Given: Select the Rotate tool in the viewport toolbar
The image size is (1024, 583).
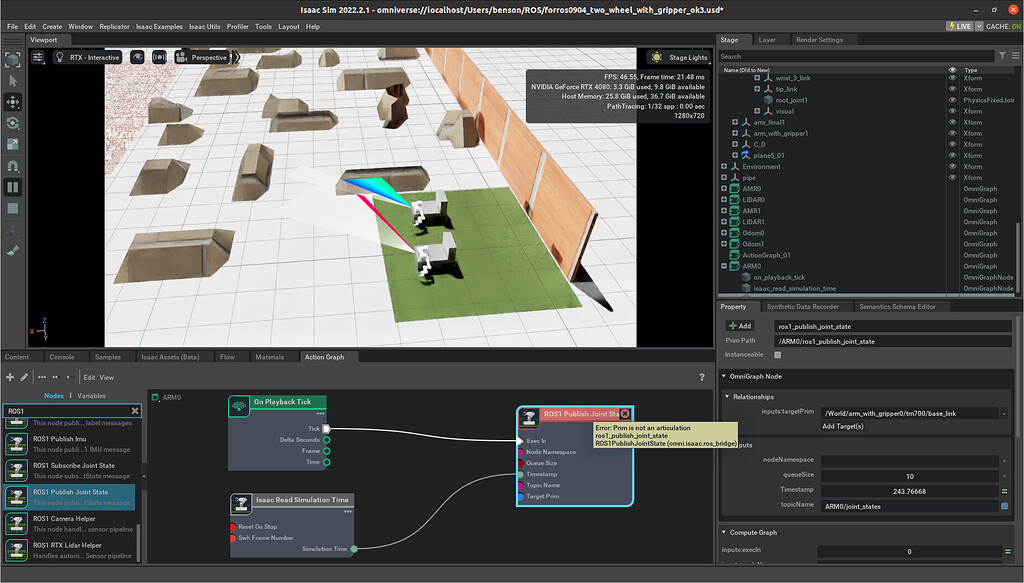Looking at the screenshot, I should pos(14,122).
